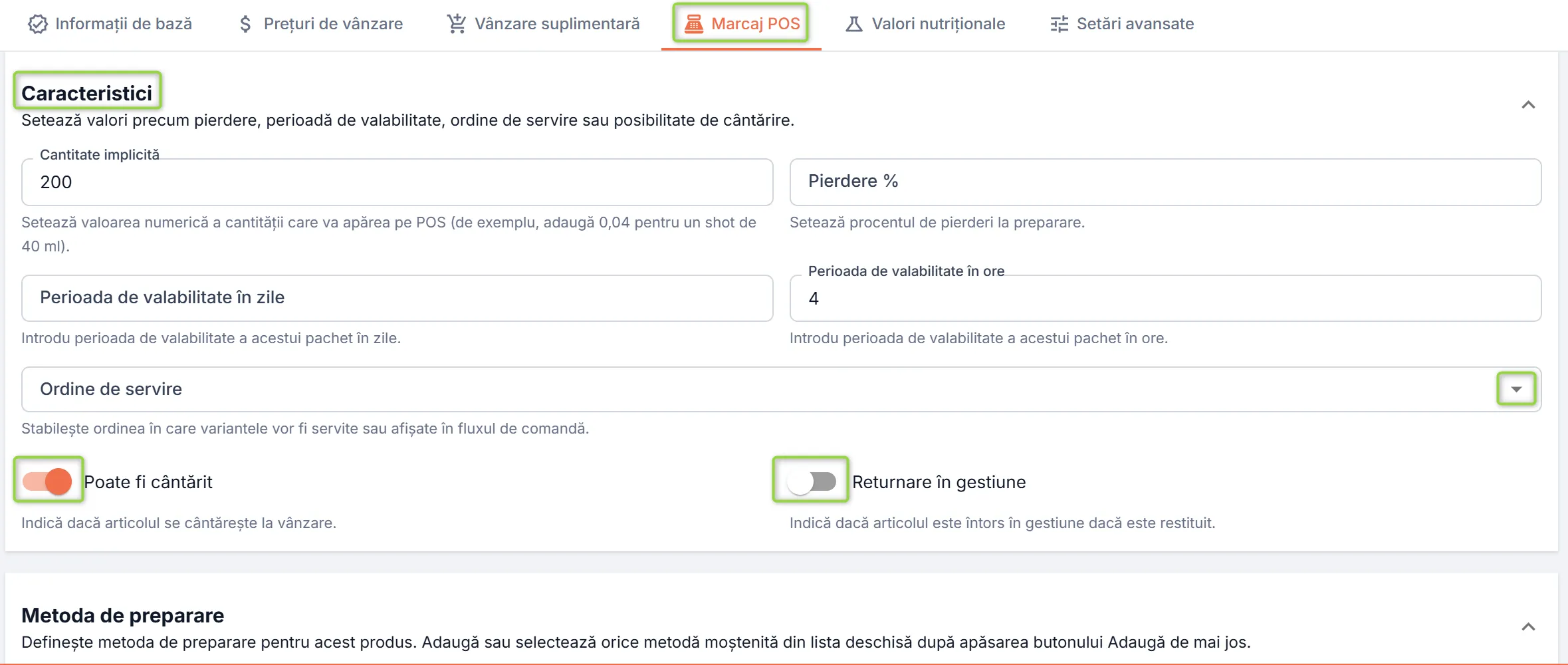Click the Returnare în gestiune label
This screenshot has height=665, width=1568.
[x=939, y=482]
